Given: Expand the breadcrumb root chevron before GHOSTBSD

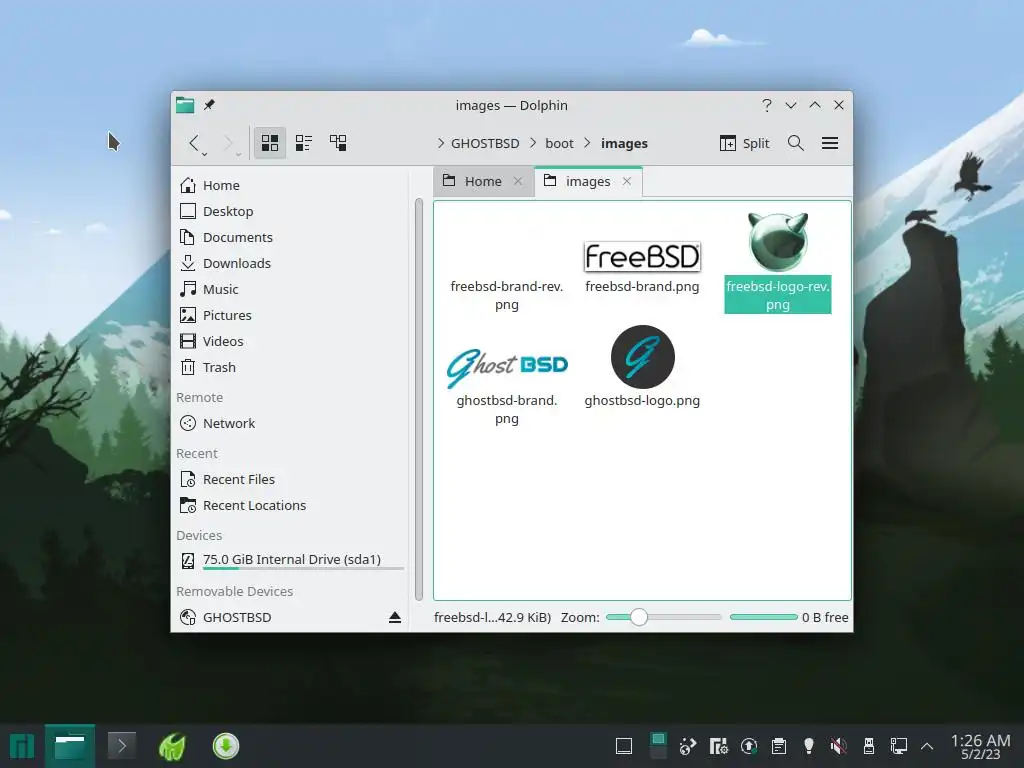Looking at the screenshot, I should coord(441,143).
